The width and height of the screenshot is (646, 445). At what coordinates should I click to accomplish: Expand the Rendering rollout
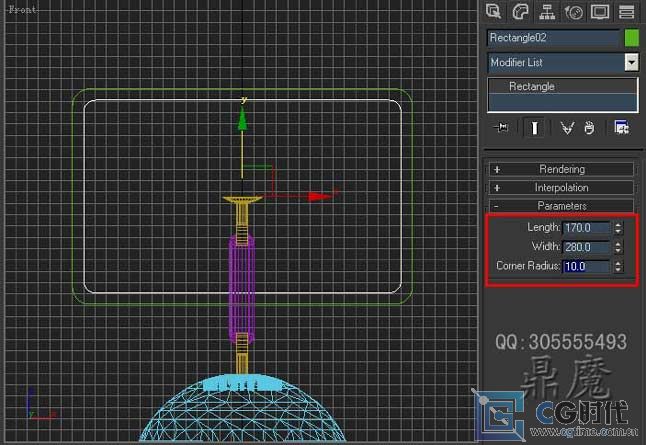click(x=561, y=169)
